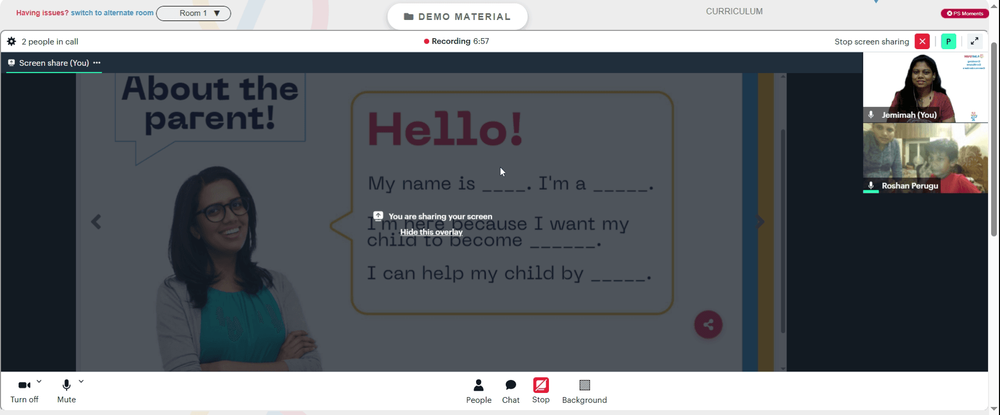Image resolution: width=1000 pixels, height=415 pixels.
Task: Expand call to fullscreen view
Action: (x=974, y=41)
